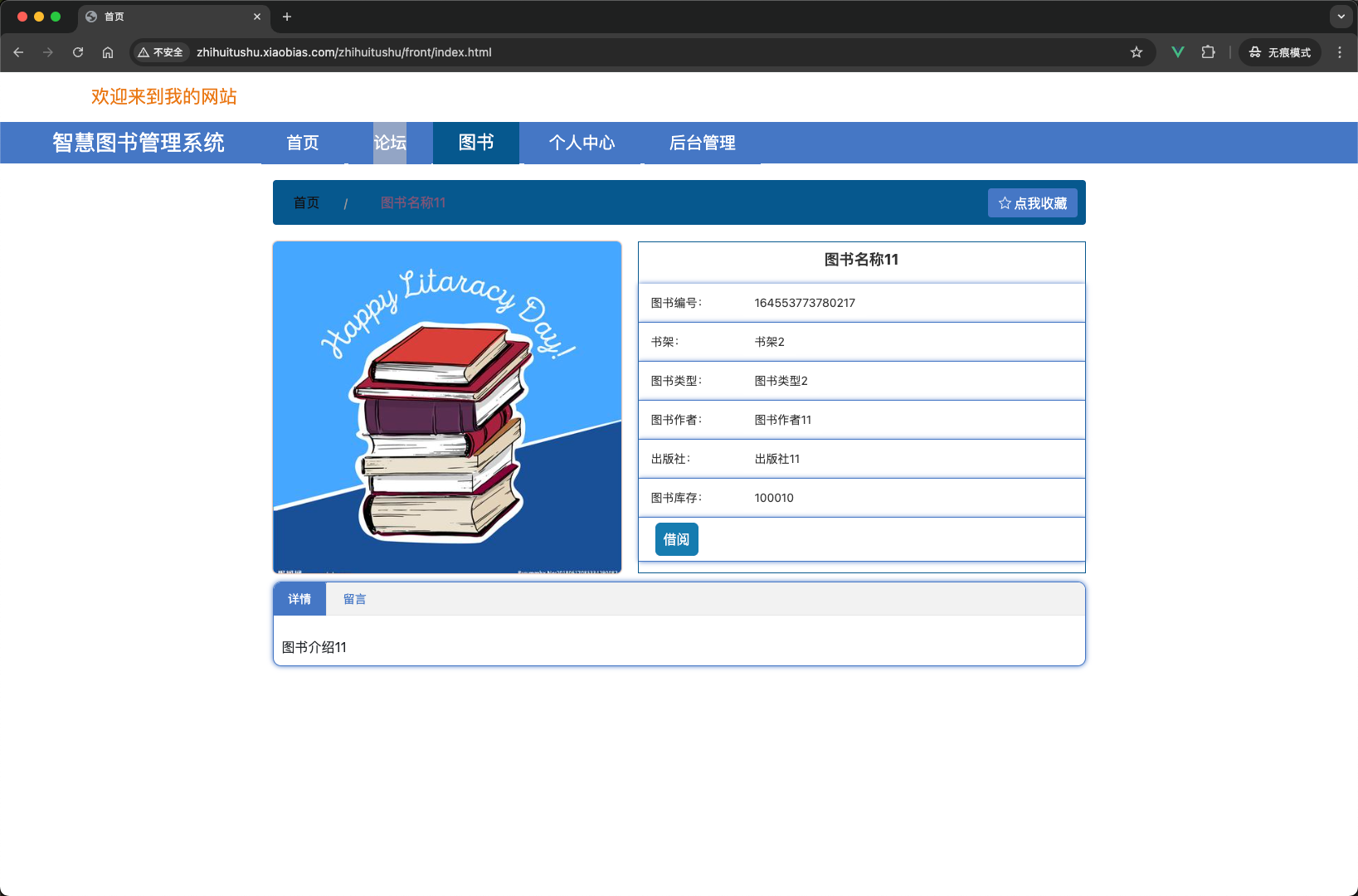
Task: Reload the current page
Action: pos(78,52)
